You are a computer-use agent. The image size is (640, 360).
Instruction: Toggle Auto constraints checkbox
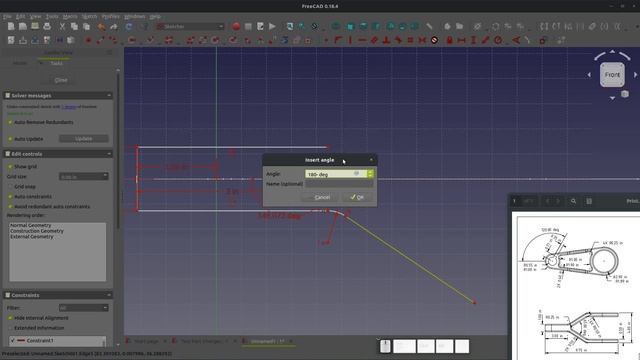click(x=10, y=196)
